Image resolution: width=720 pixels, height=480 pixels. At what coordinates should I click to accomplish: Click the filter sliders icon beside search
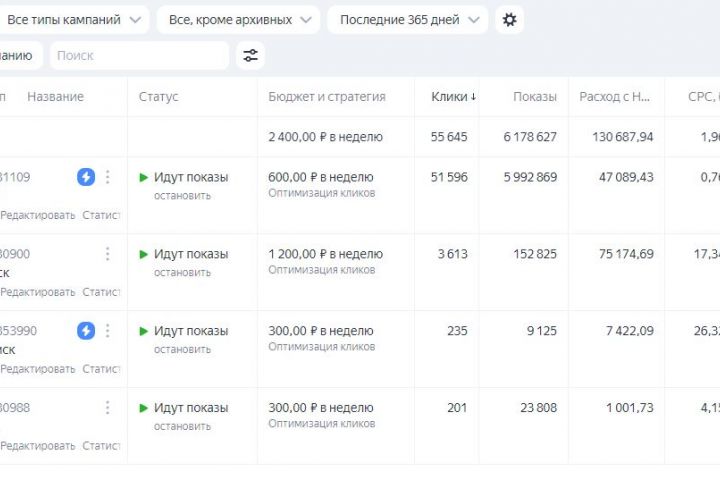(x=250, y=56)
